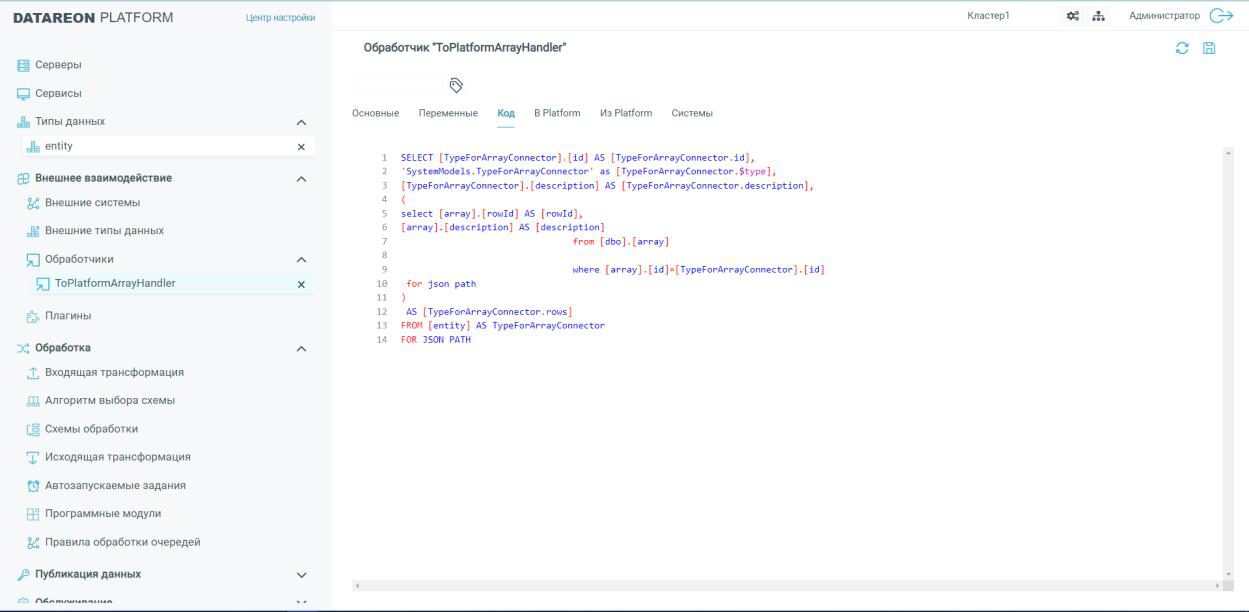1249x612 pixels.
Task: Open Входящая трансформация in sidebar
Action: pyautogui.click(x=114, y=373)
